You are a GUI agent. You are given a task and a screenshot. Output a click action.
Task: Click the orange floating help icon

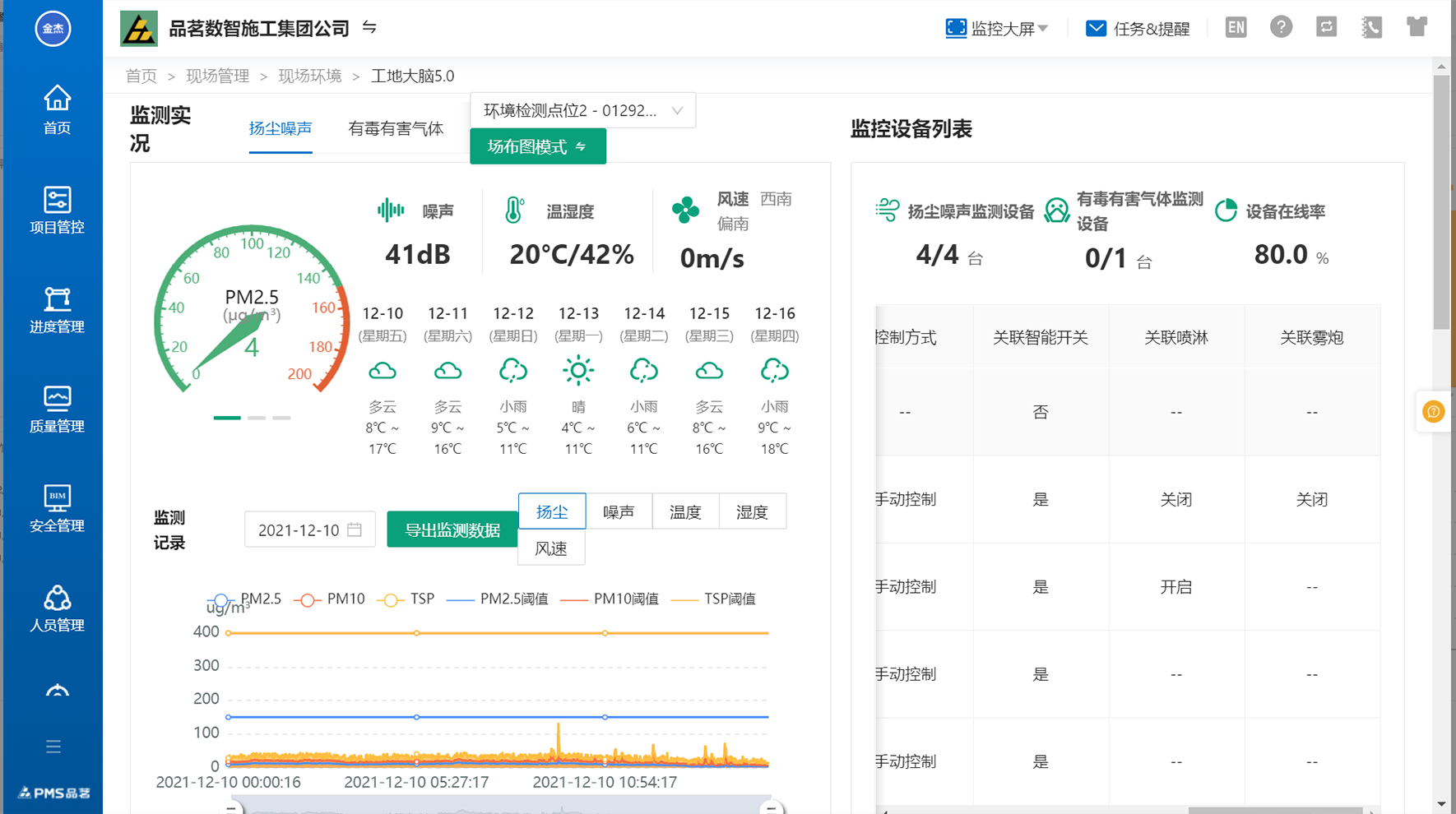coord(1433,411)
